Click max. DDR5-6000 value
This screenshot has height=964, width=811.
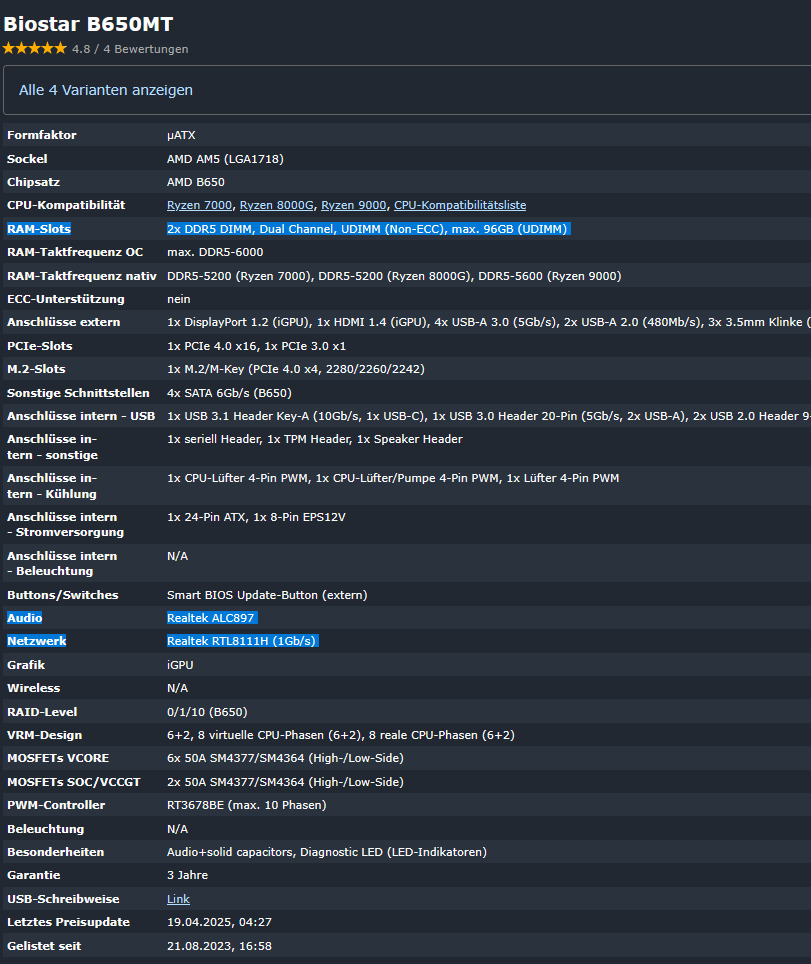pyautogui.click(x=215, y=252)
